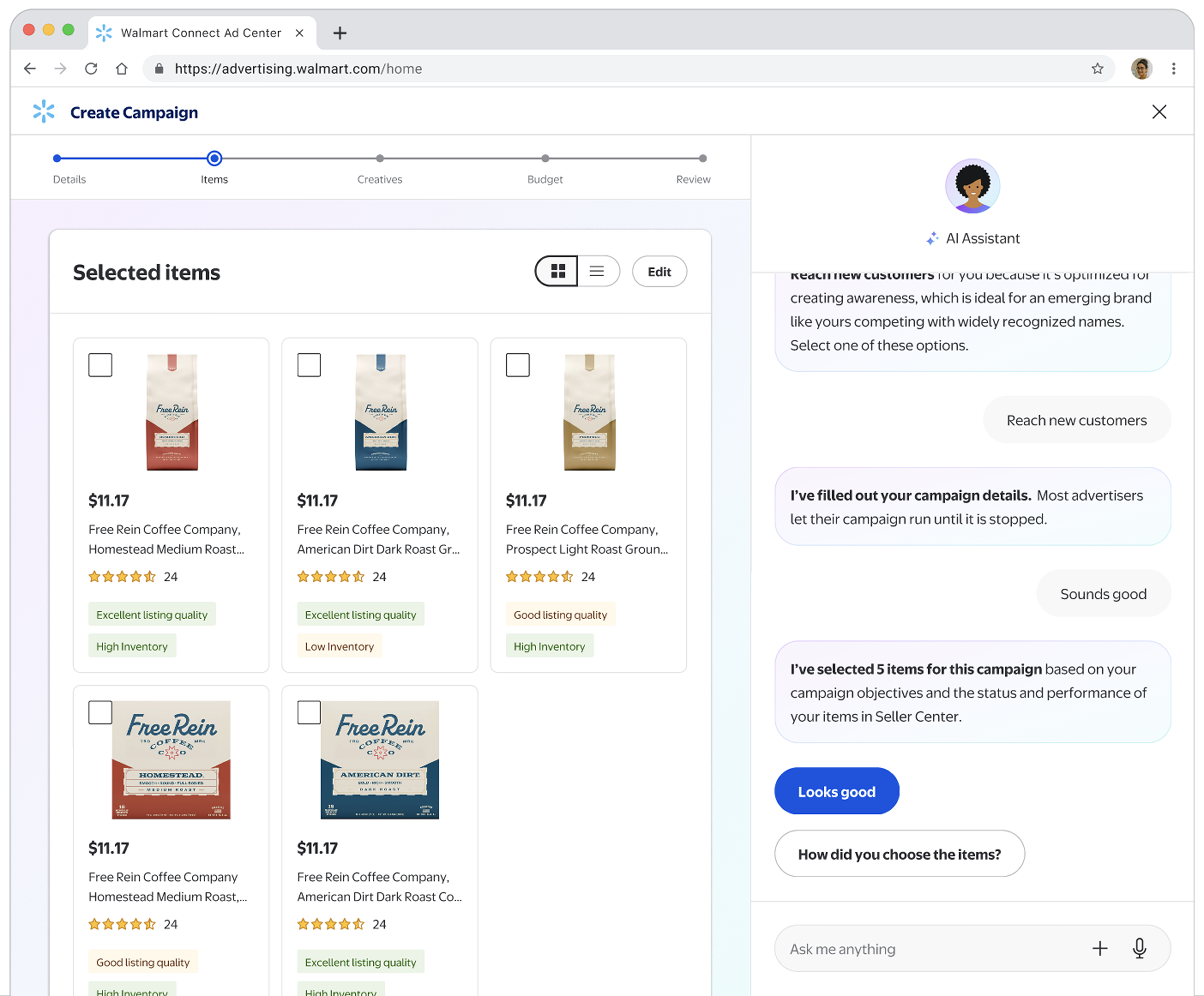Check the American Dirt Dark Roast Co... checkbox
The height and width of the screenshot is (996, 1204).
coord(309,712)
